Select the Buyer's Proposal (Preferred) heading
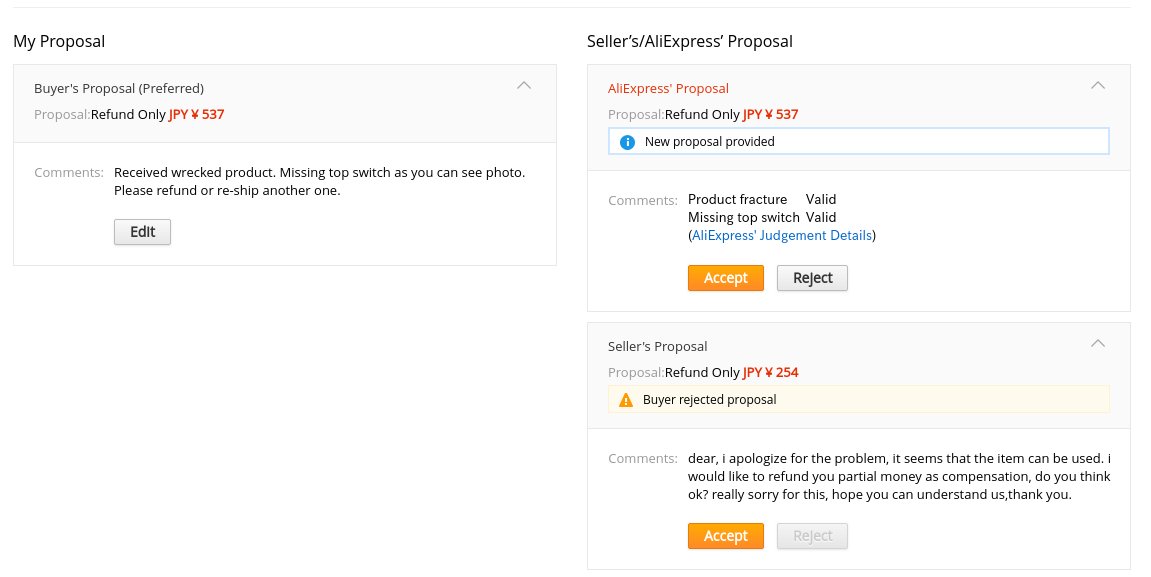This screenshot has width=1151, height=577. coord(119,88)
